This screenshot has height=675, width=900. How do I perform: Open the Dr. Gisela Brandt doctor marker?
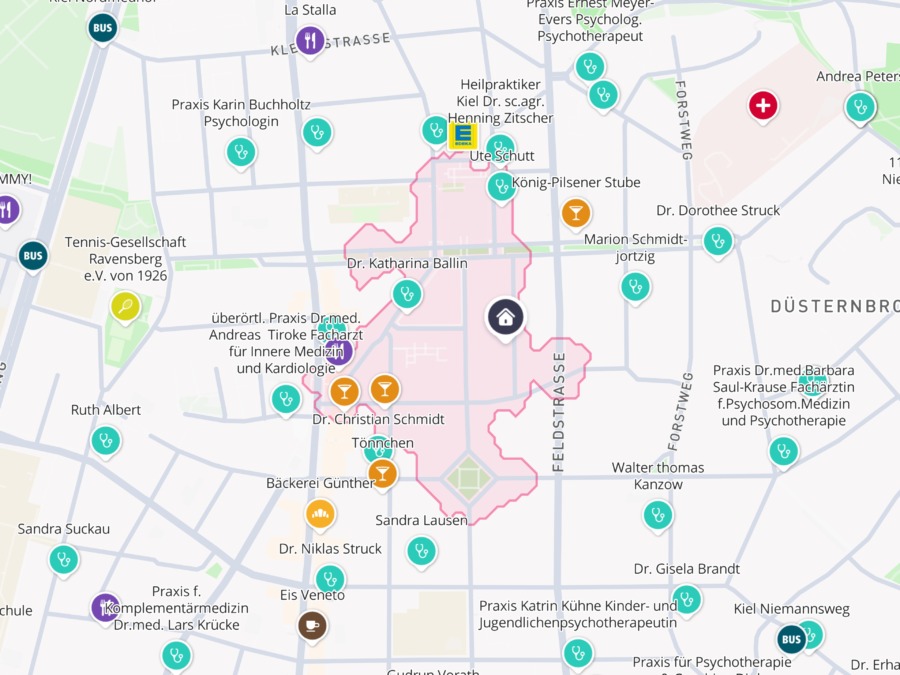[686, 600]
